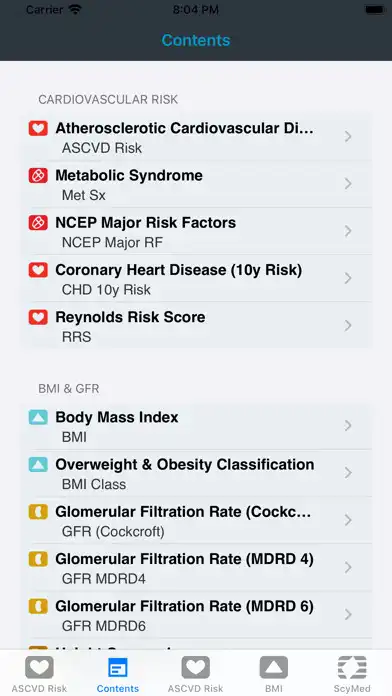Viewport: 392px width, 696px height.
Task: Tap the heart icon beside Atherosclerotic Cardiovascular Disease
Action: (38, 128)
